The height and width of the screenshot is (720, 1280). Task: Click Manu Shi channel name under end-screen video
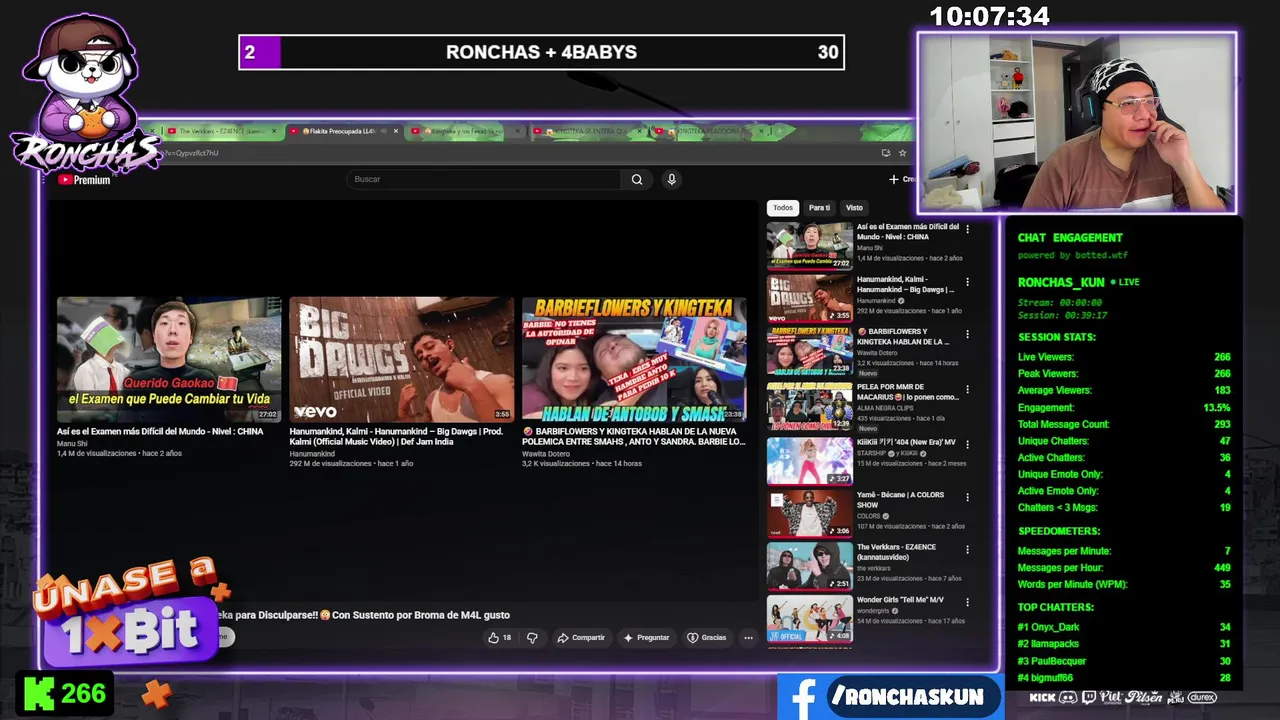[72, 443]
